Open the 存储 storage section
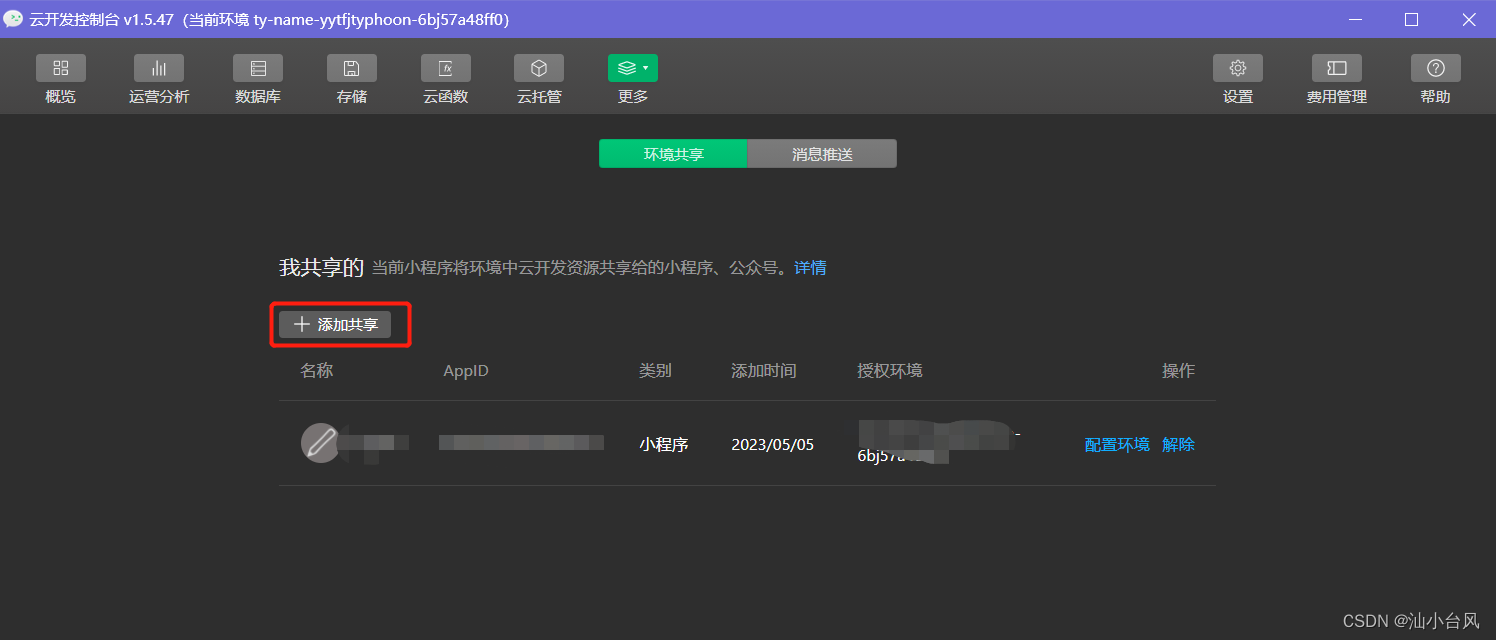The height and width of the screenshot is (640, 1496). 352,79
